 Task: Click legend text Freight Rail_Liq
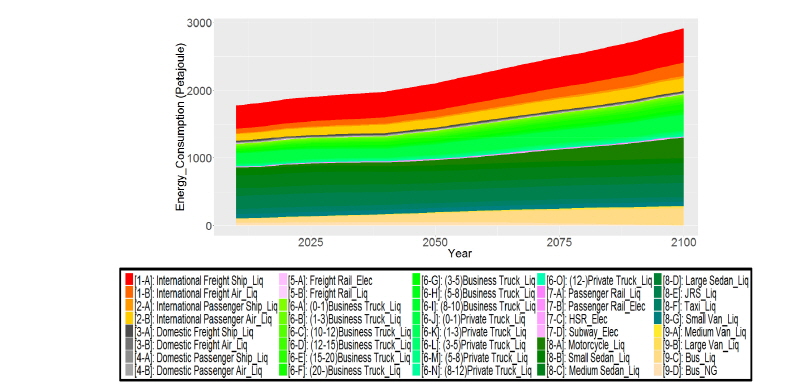point(338,293)
